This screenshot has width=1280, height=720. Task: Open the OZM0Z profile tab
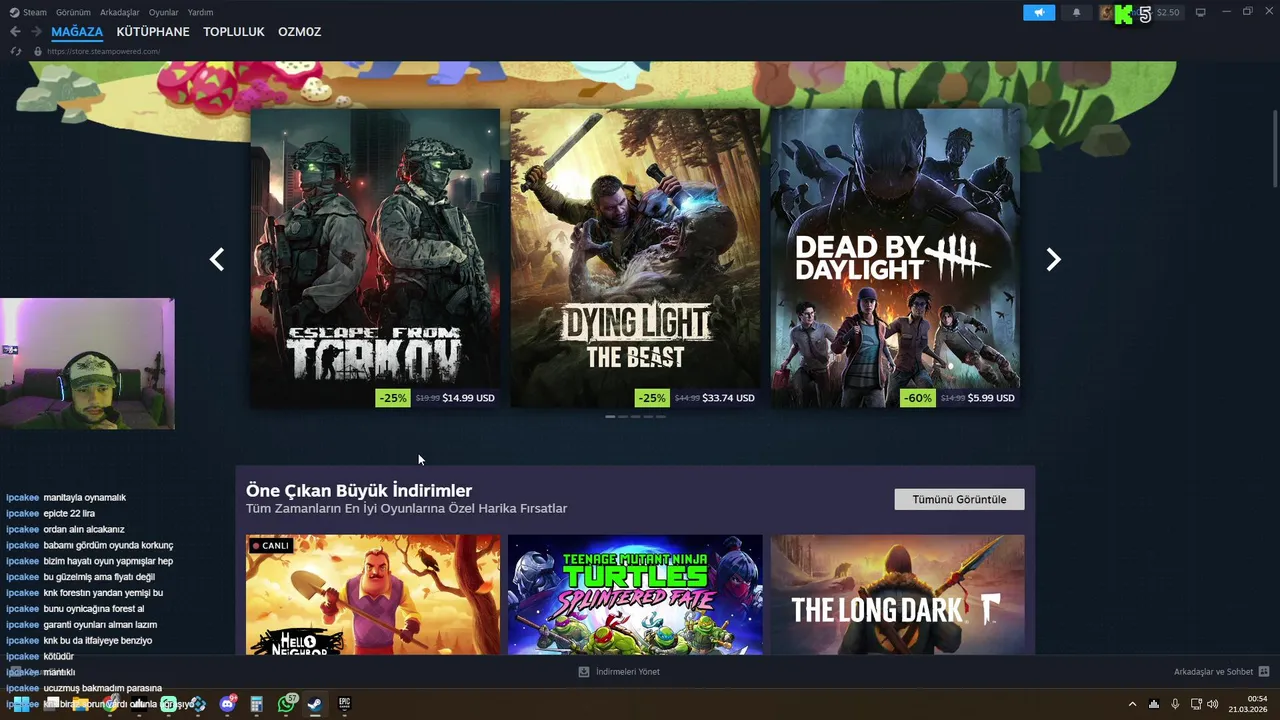click(300, 32)
